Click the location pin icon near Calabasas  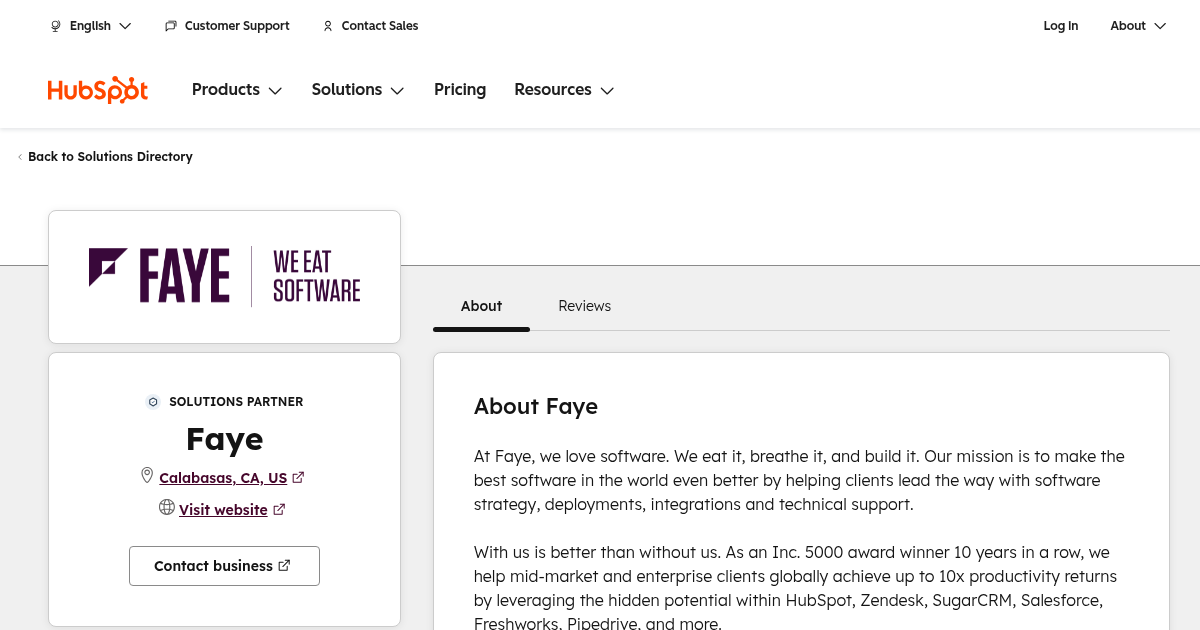click(147, 476)
